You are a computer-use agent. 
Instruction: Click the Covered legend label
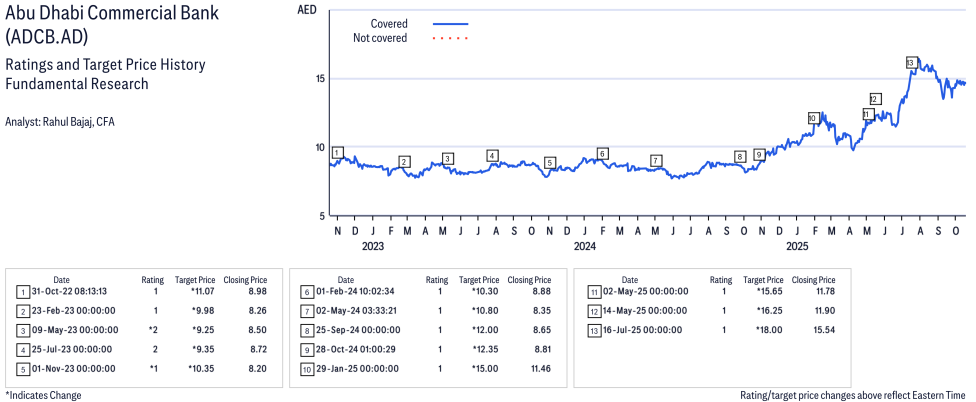coord(389,23)
